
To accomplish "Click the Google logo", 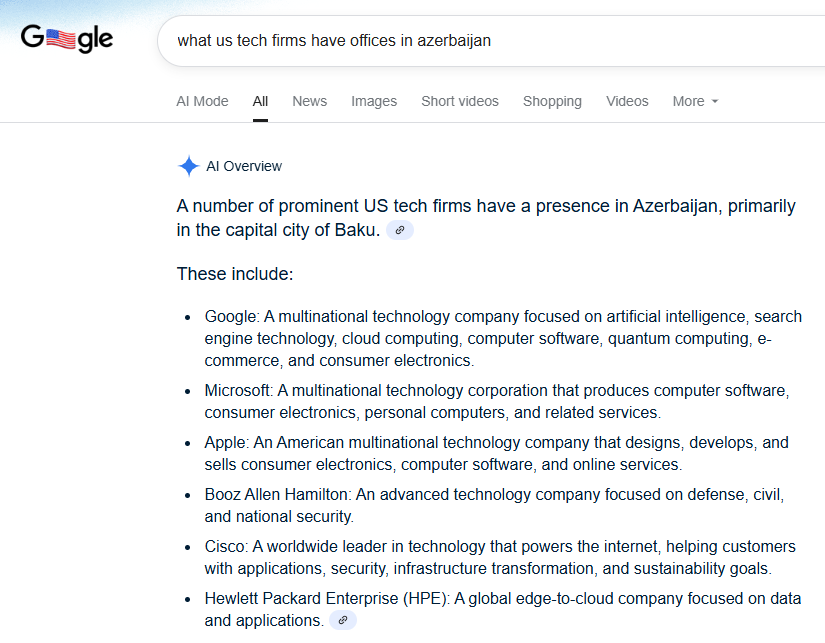I will point(67,40).
